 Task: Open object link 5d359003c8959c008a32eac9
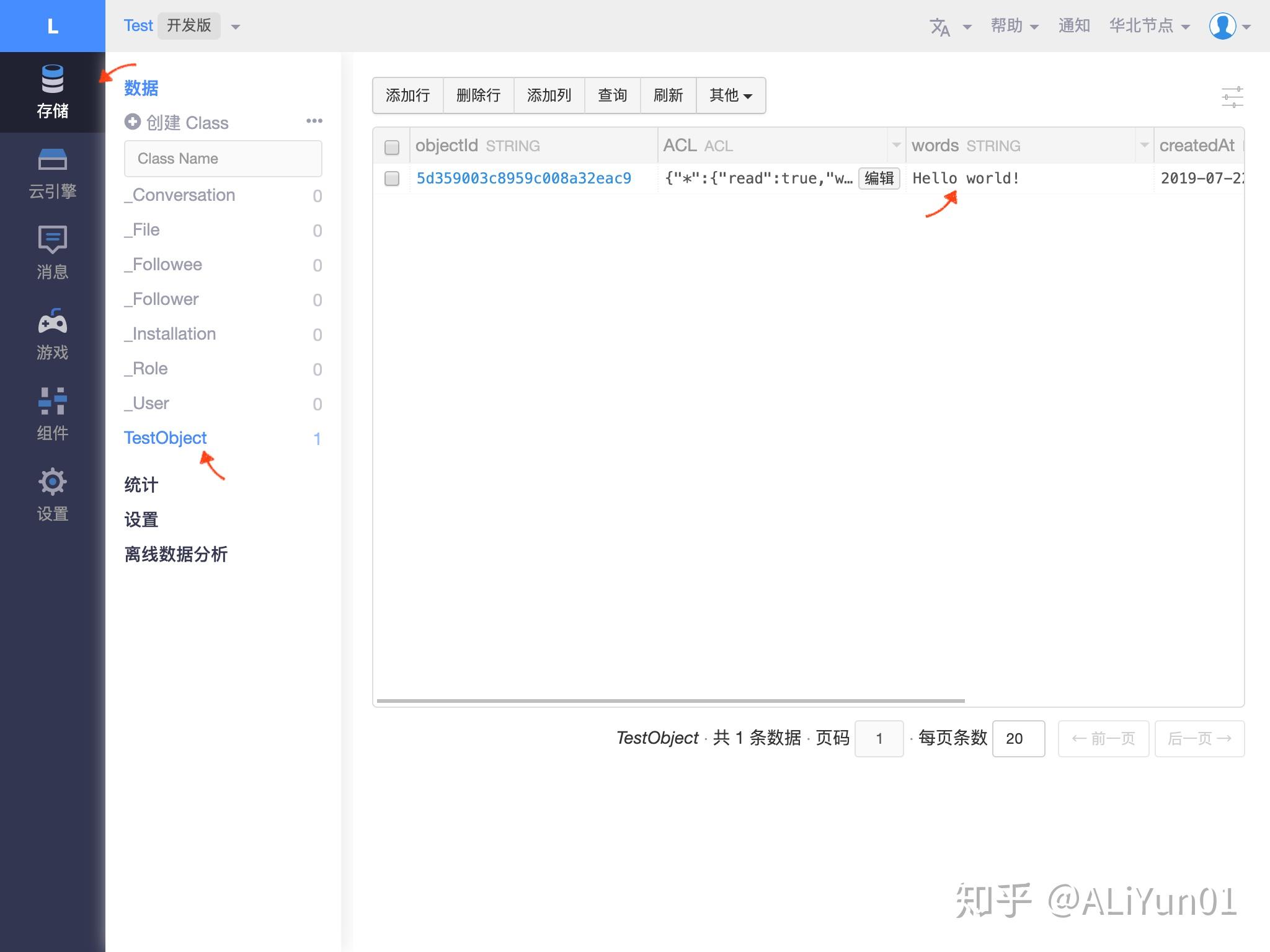tap(524, 178)
